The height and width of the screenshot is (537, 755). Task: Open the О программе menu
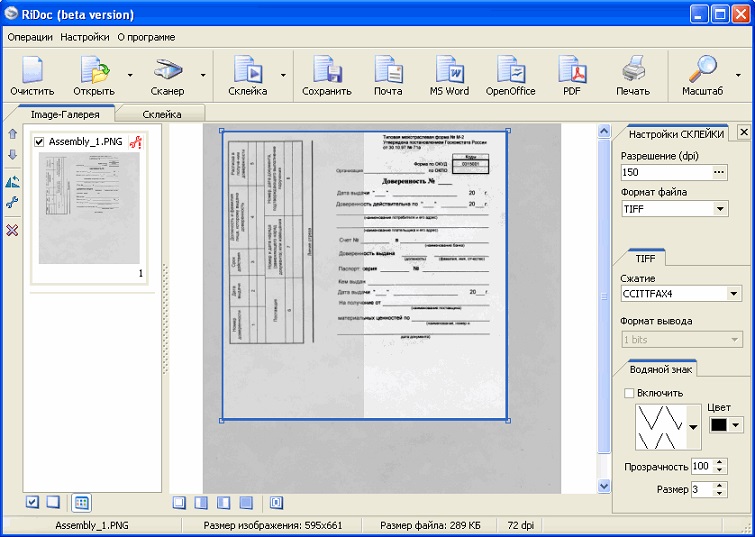(x=146, y=37)
